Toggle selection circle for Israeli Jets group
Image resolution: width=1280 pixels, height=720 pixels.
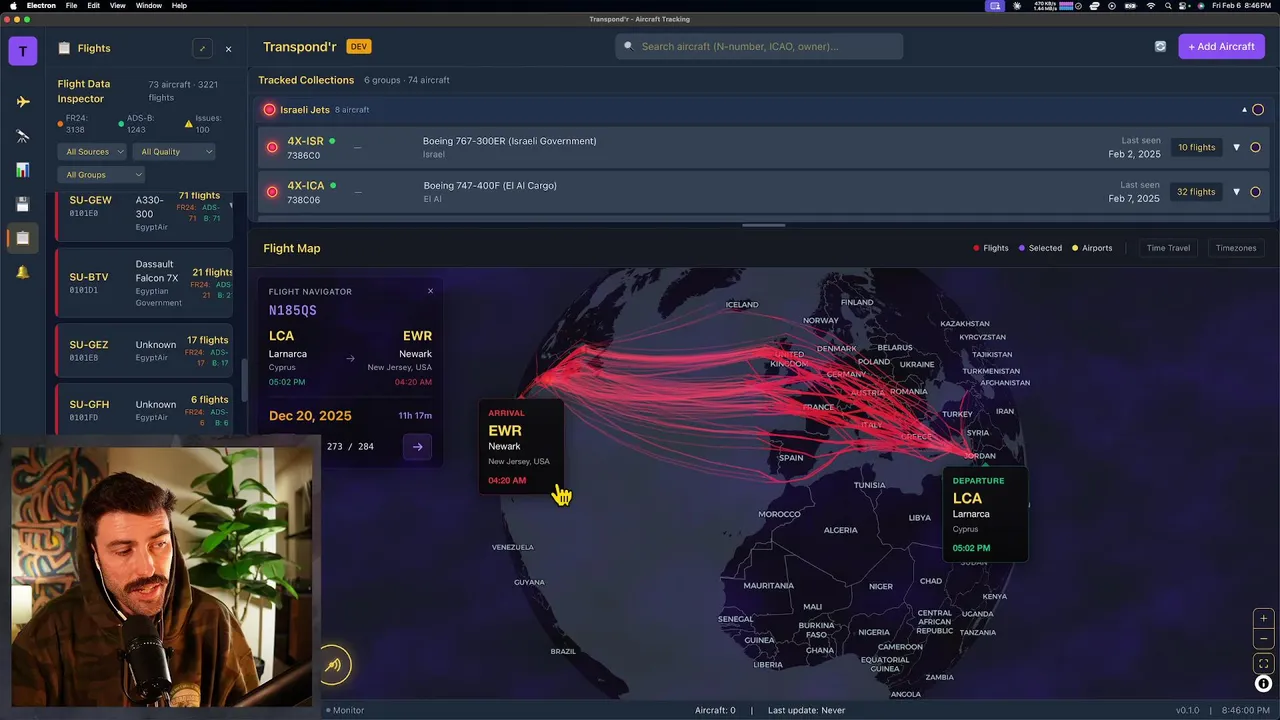tap(1258, 110)
